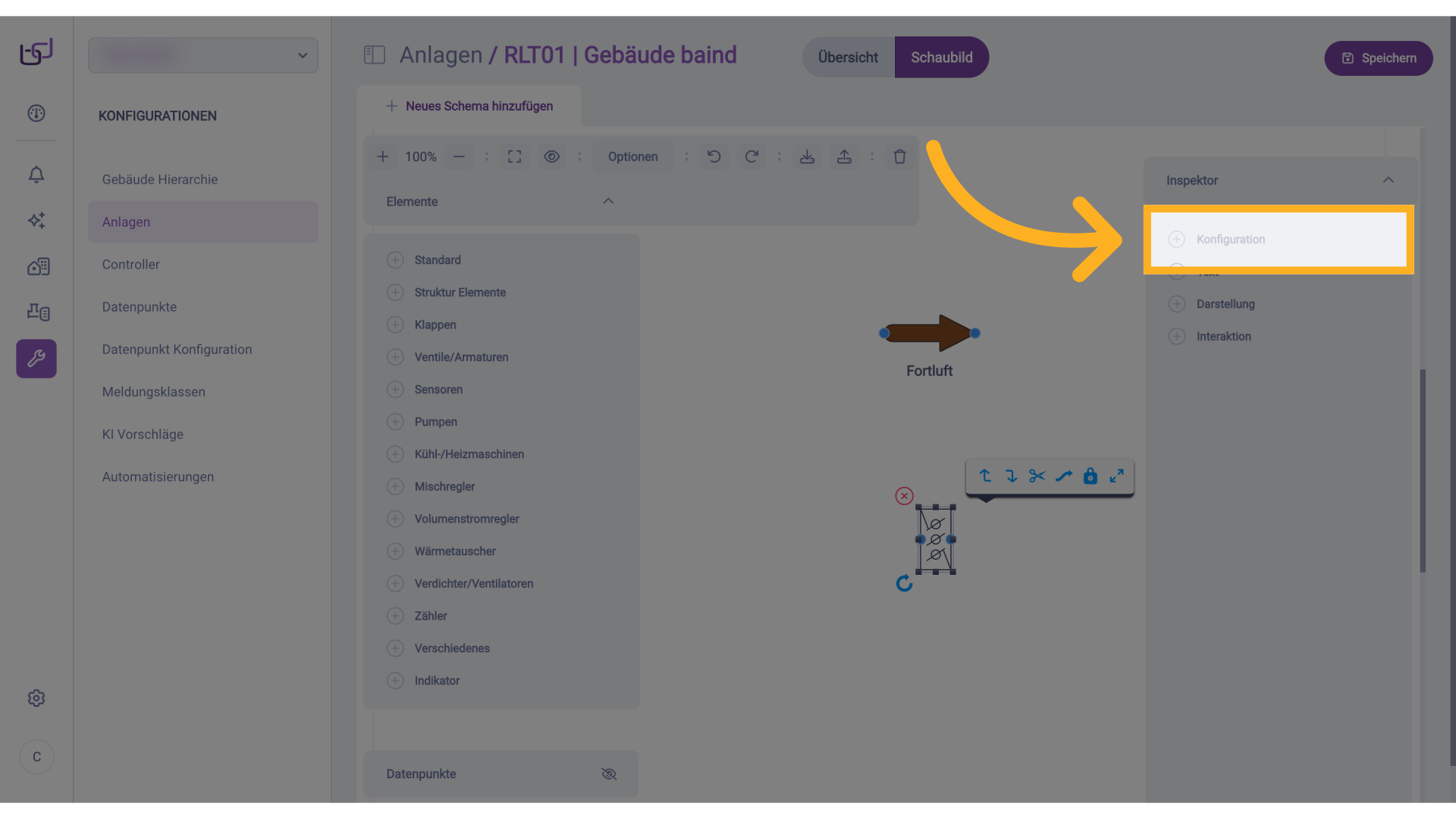Click the lock icon in the element toolbar
1456x819 pixels.
(x=1090, y=475)
